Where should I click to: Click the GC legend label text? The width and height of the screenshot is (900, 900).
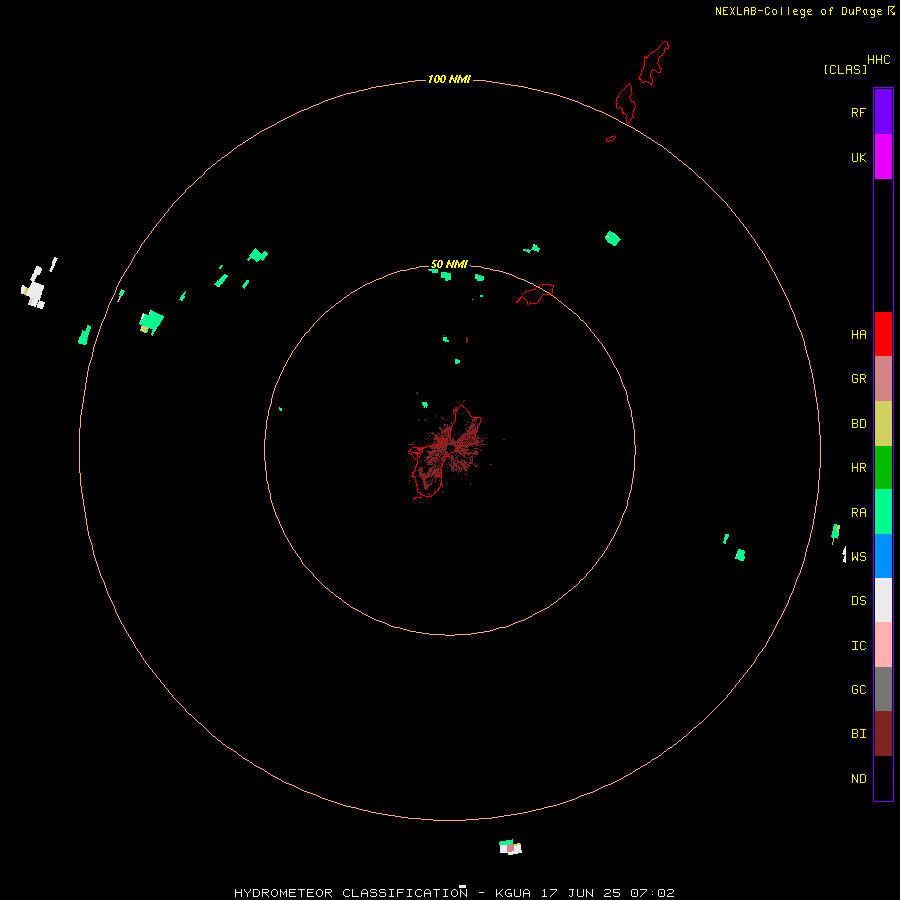859,690
